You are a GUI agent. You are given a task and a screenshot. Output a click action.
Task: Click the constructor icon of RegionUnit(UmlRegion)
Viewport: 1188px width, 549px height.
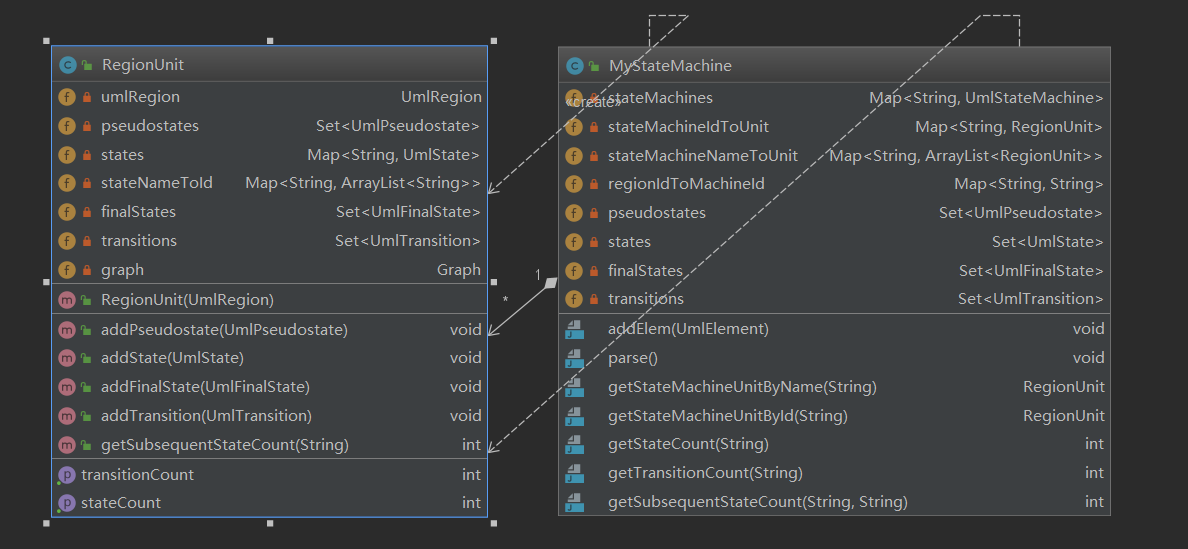coord(67,300)
